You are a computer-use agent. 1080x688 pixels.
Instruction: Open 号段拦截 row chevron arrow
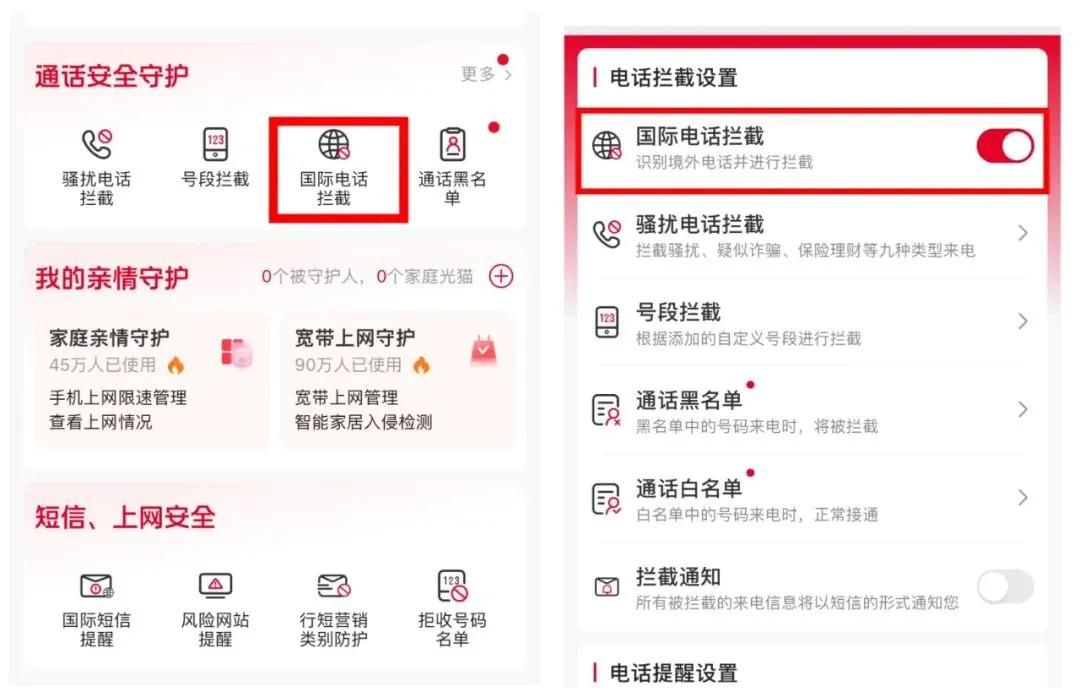(x=1023, y=322)
